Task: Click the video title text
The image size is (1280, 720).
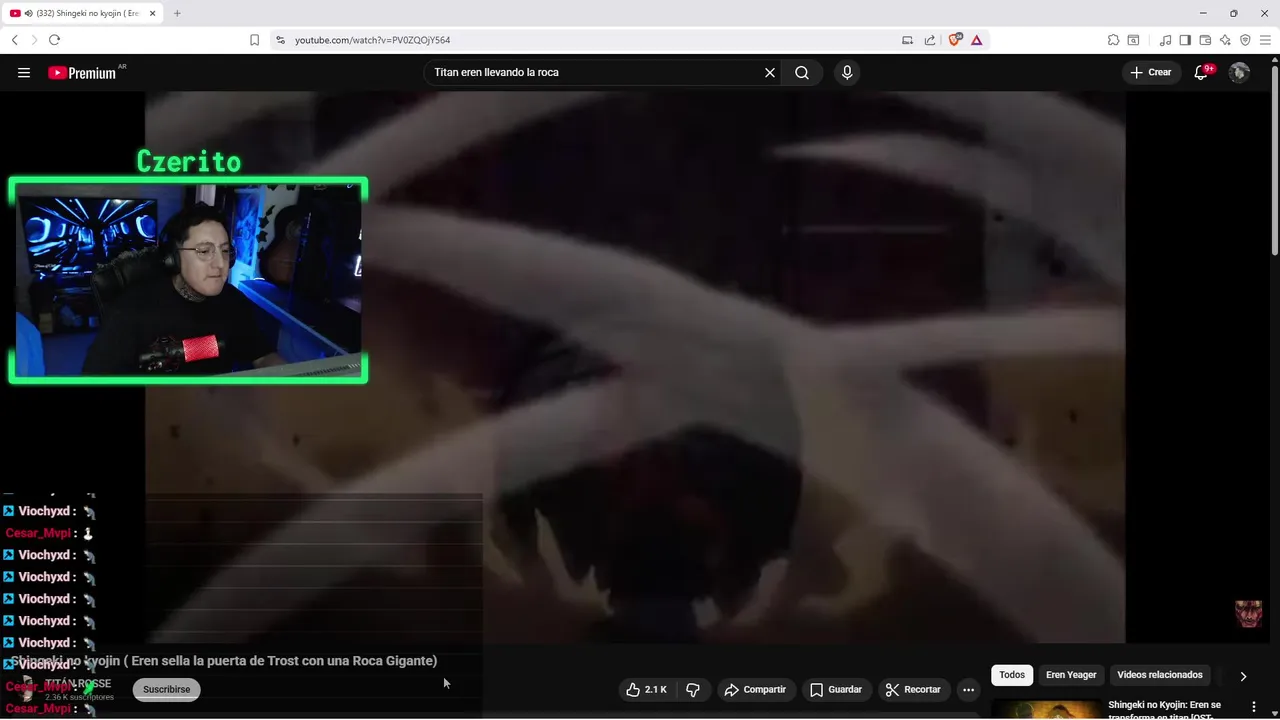Action: click(224, 661)
